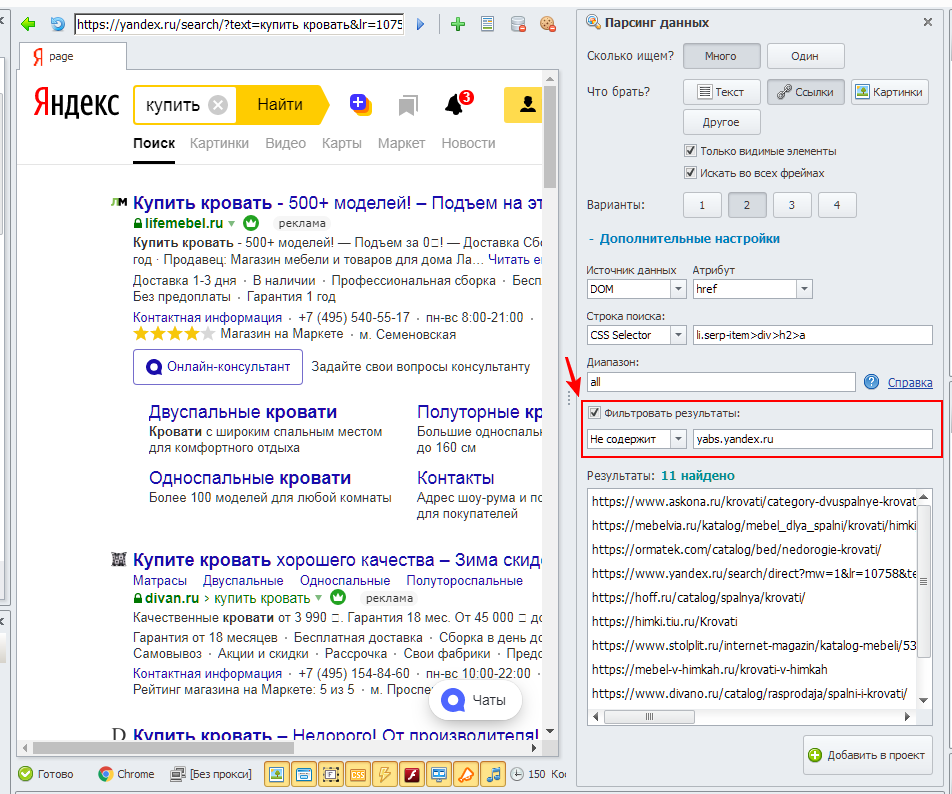
Task: Open Yandex collections bookmark icon
Action: click(x=408, y=105)
